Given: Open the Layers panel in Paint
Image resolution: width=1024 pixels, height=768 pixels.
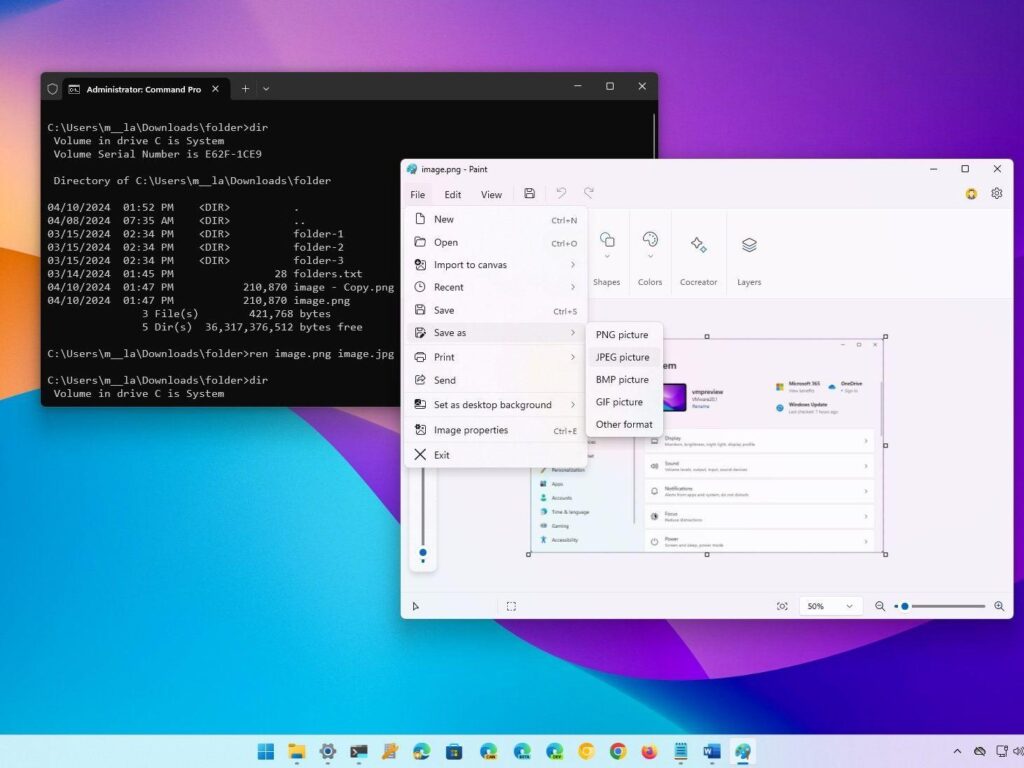Looking at the screenshot, I should 749,259.
